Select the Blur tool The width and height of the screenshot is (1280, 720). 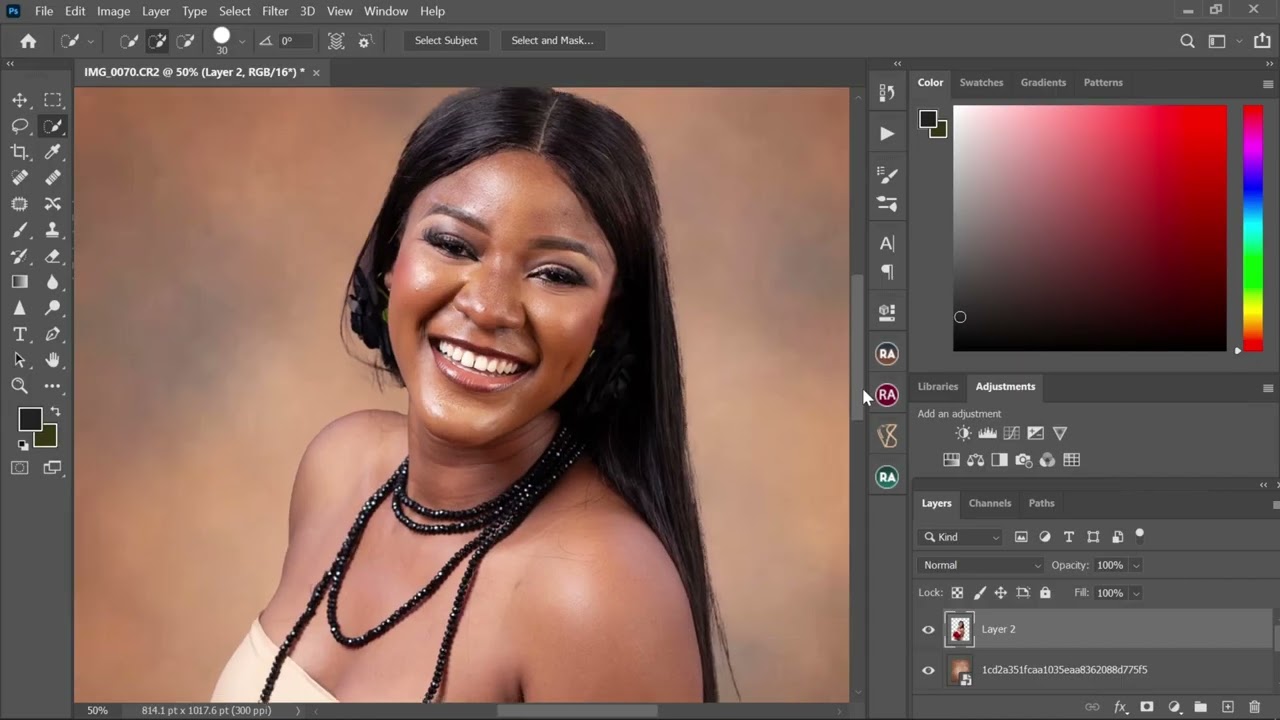(x=53, y=282)
